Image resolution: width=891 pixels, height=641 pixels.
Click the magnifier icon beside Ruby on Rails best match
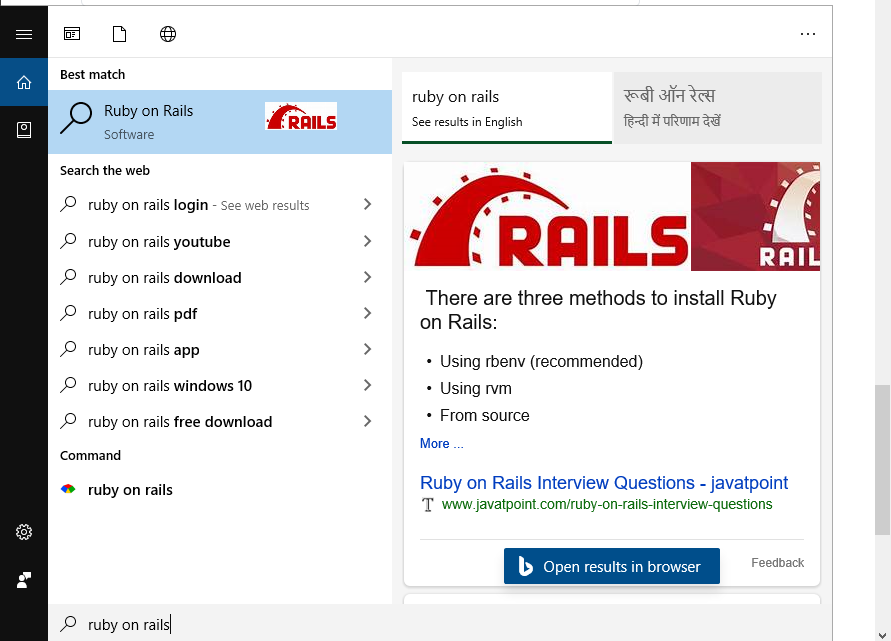click(x=76, y=118)
